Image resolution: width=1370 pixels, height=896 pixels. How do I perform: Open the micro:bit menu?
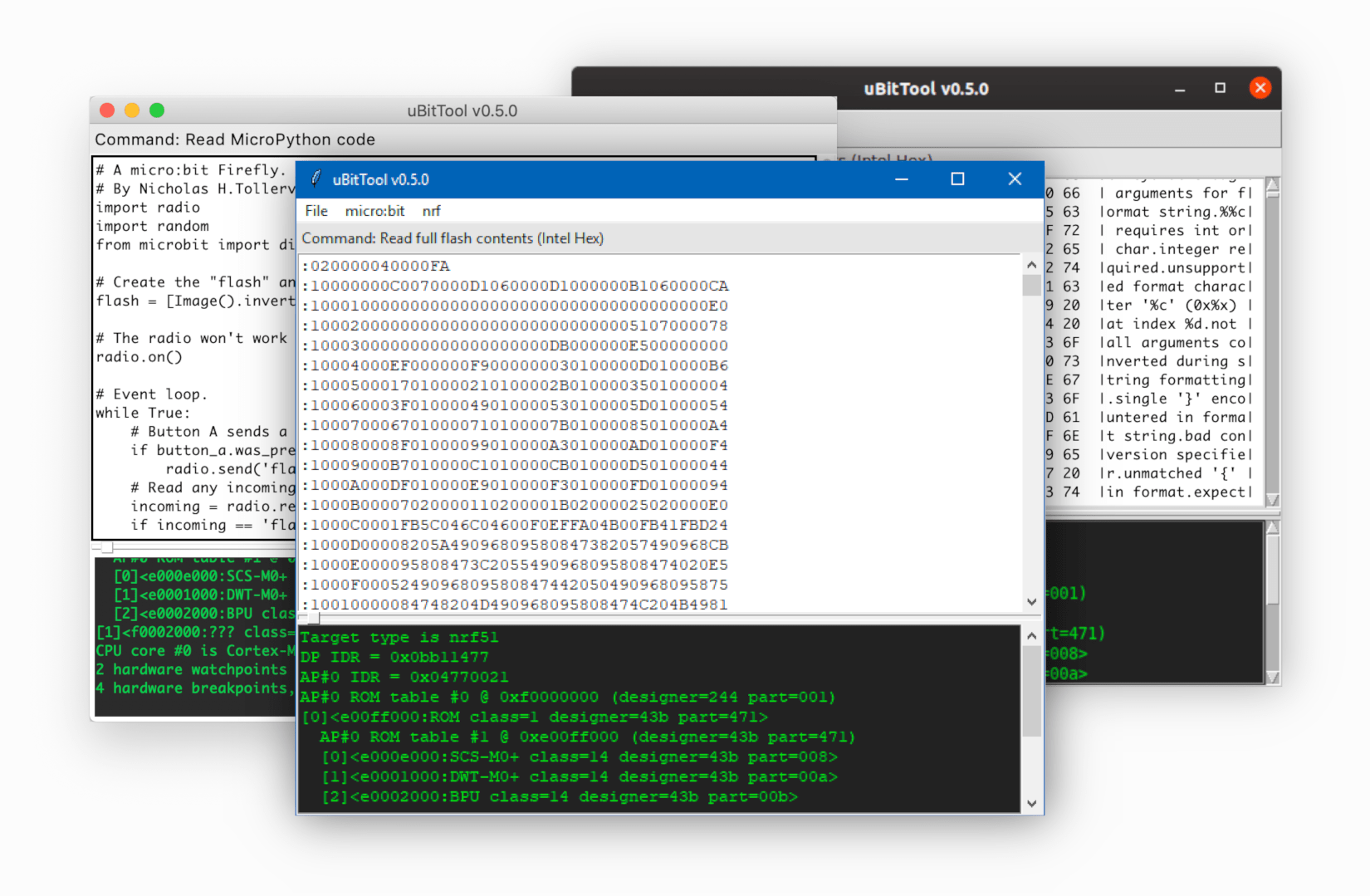(374, 211)
